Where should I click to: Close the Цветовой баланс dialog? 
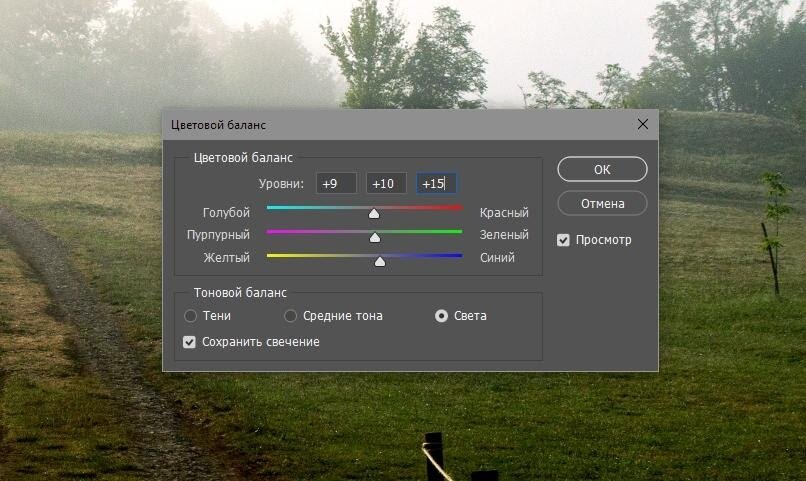pyautogui.click(x=643, y=124)
